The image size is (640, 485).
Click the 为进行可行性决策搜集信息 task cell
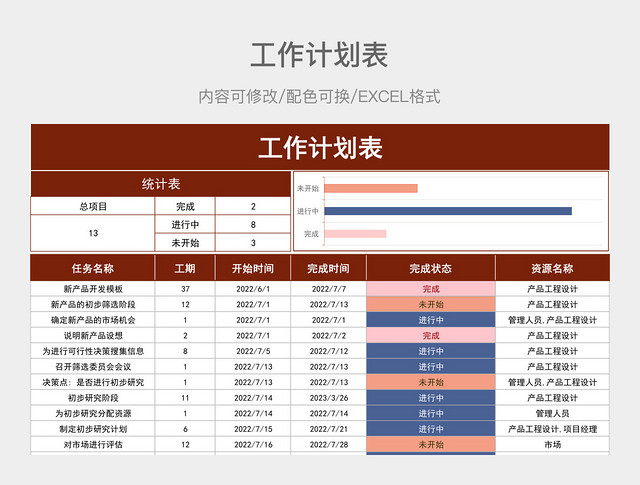tap(93, 351)
